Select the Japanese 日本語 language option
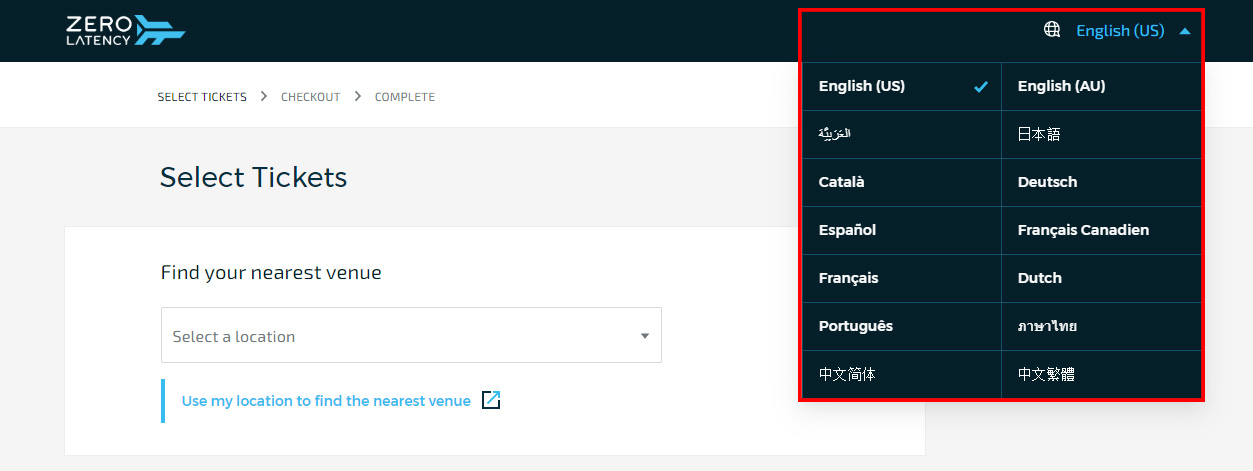Image resolution: width=1253 pixels, height=471 pixels. coord(1101,134)
